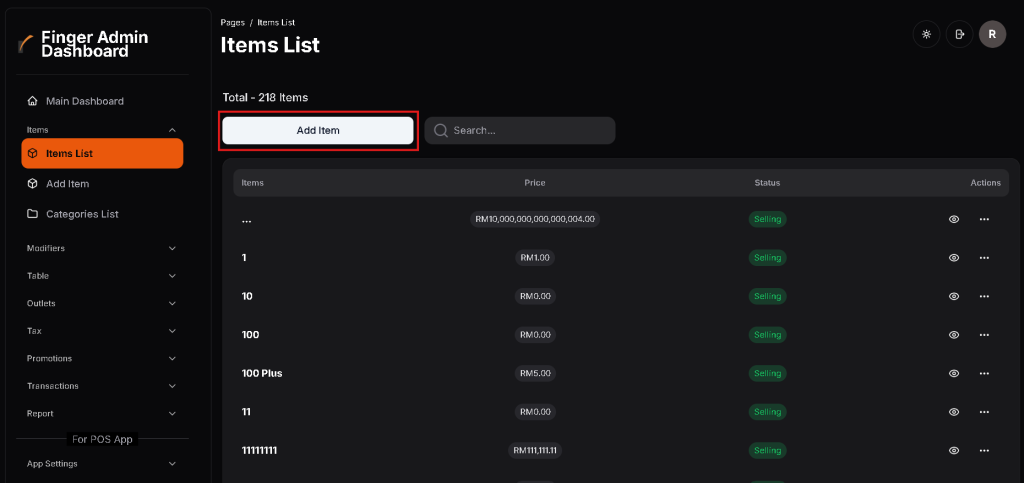Click the magnifier icon in search box

440,130
